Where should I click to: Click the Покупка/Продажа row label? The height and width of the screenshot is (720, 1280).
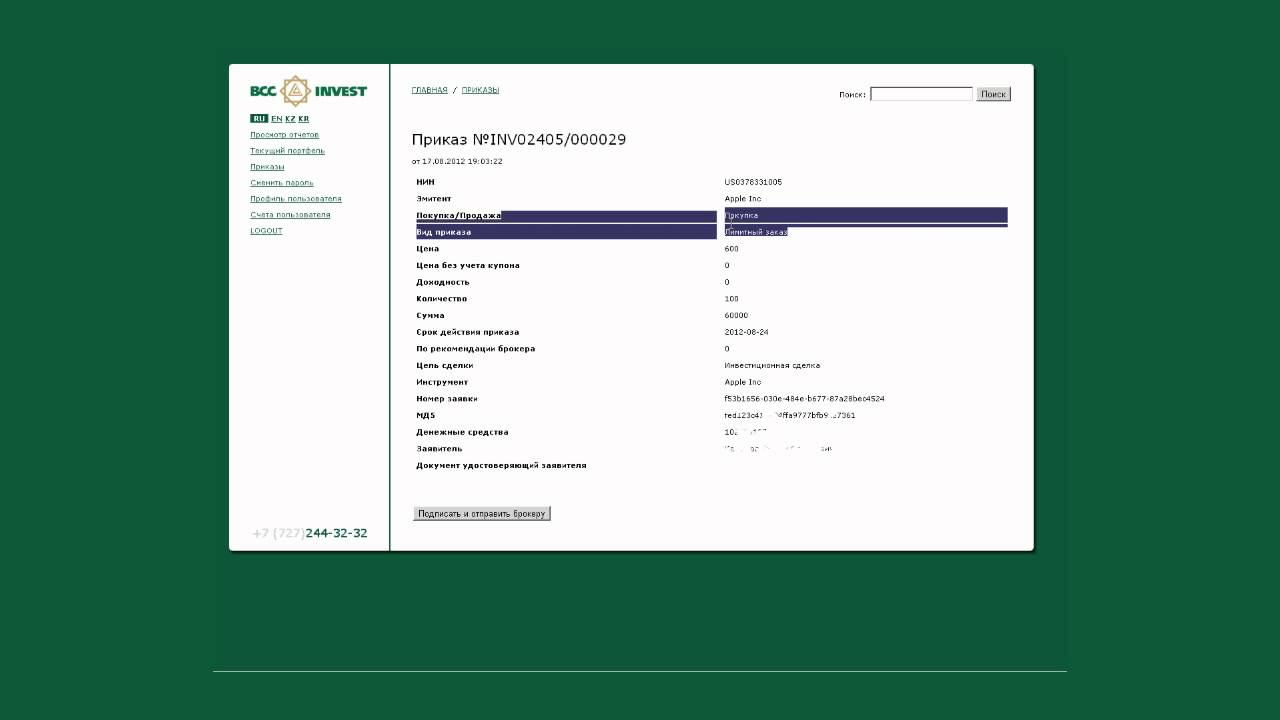(x=459, y=216)
